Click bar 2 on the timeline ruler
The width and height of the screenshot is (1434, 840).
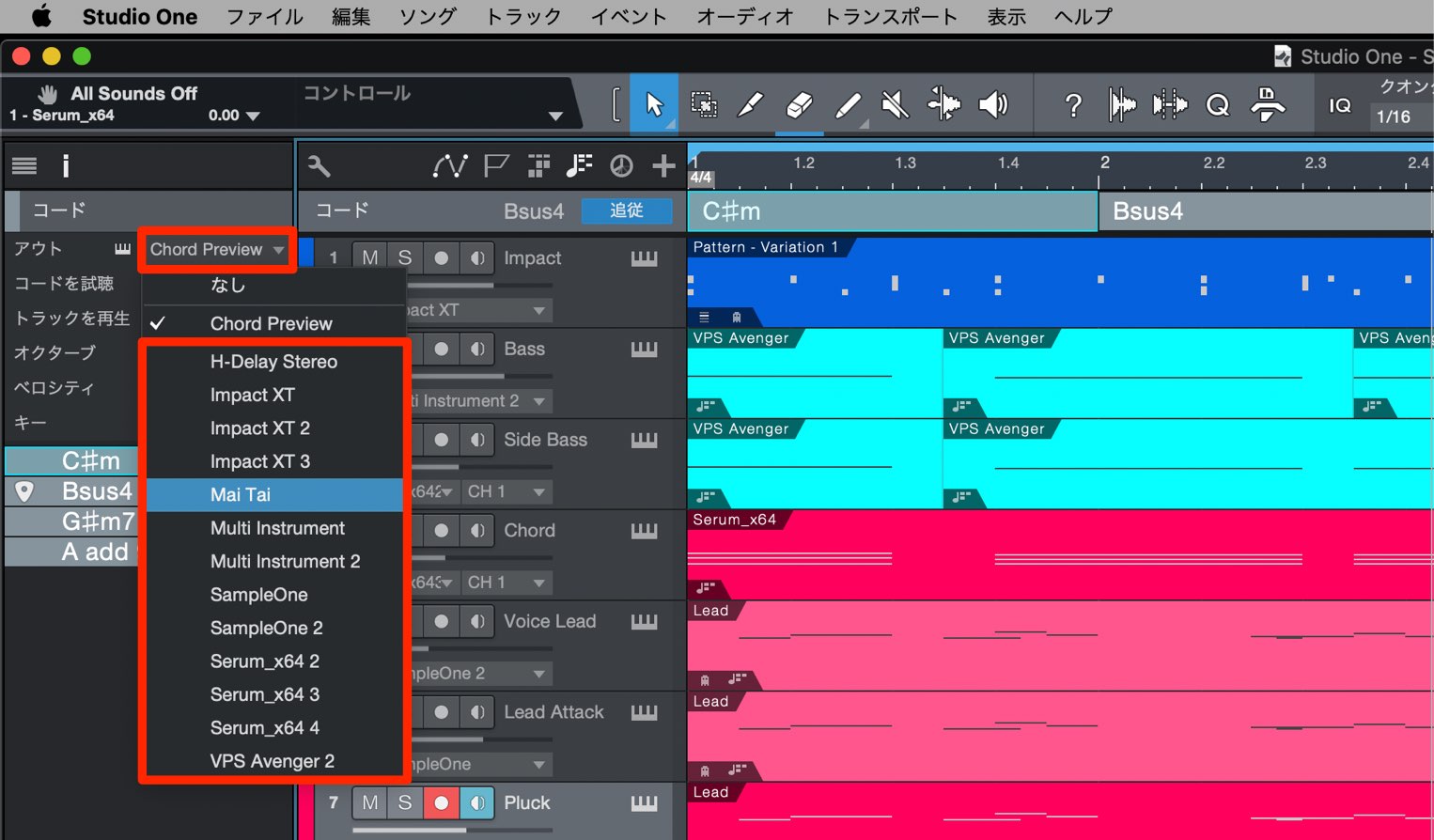pyautogui.click(x=1105, y=163)
